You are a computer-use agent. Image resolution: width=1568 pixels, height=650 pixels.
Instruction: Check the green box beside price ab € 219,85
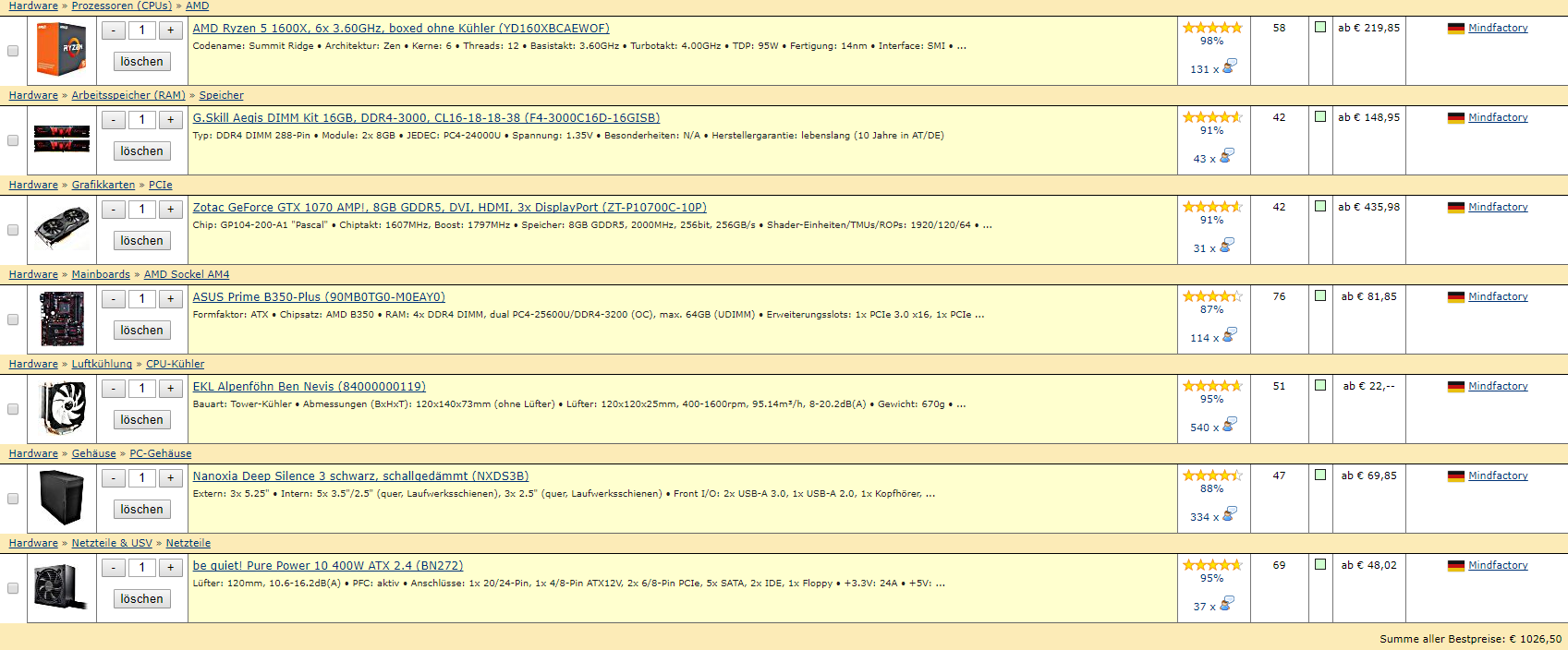(1320, 27)
